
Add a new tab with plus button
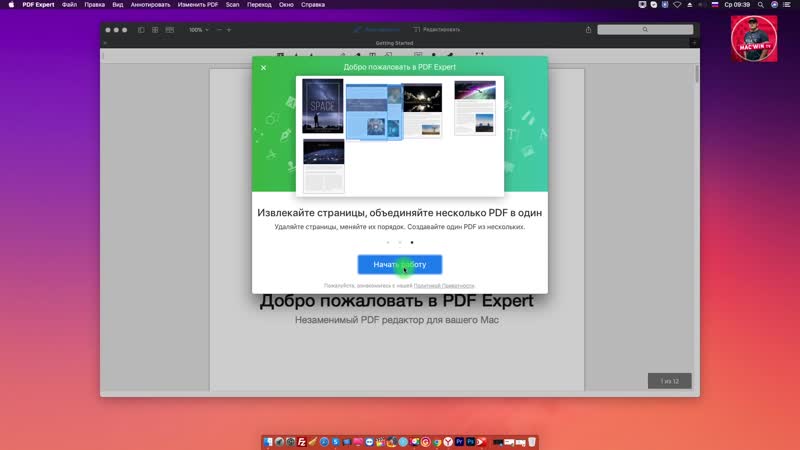[694, 43]
